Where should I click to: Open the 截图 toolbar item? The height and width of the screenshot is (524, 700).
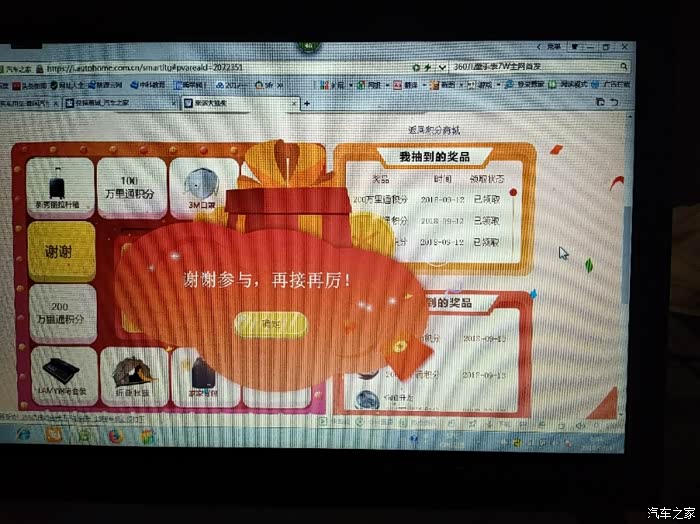click(x=444, y=85)
